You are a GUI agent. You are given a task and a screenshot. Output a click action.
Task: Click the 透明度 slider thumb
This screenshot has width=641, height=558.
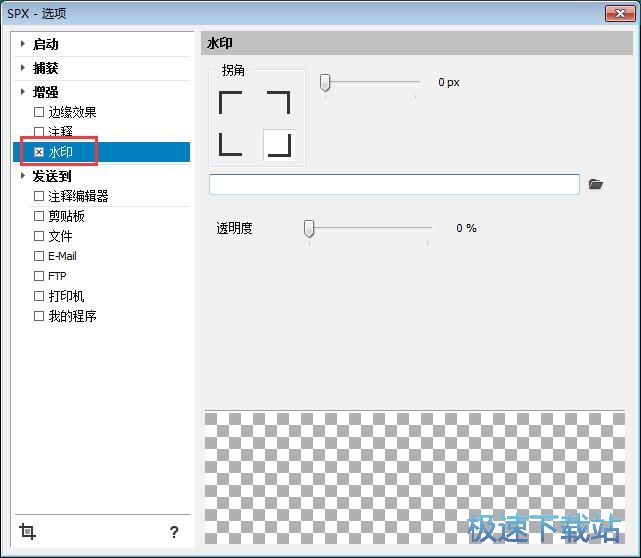point(309,229)
